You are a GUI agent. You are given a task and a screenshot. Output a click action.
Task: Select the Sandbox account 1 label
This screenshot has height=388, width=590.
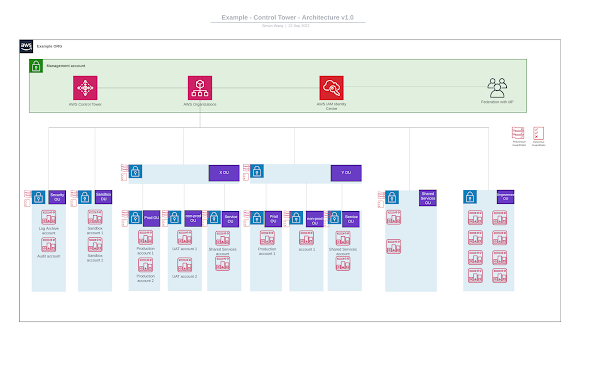pos(95,231)
